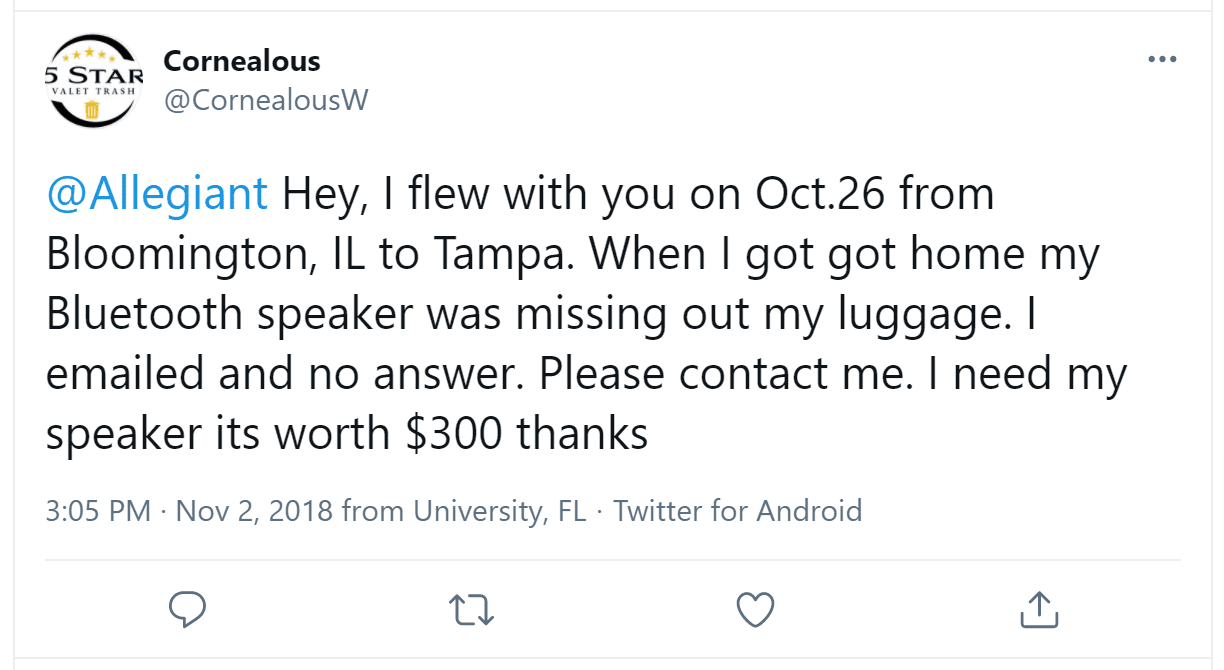Image resolution: width=1224 pixels, height=670 pixels.
Task: Select the Nov 2, 2018 date text
Action: tap(255, 511)
